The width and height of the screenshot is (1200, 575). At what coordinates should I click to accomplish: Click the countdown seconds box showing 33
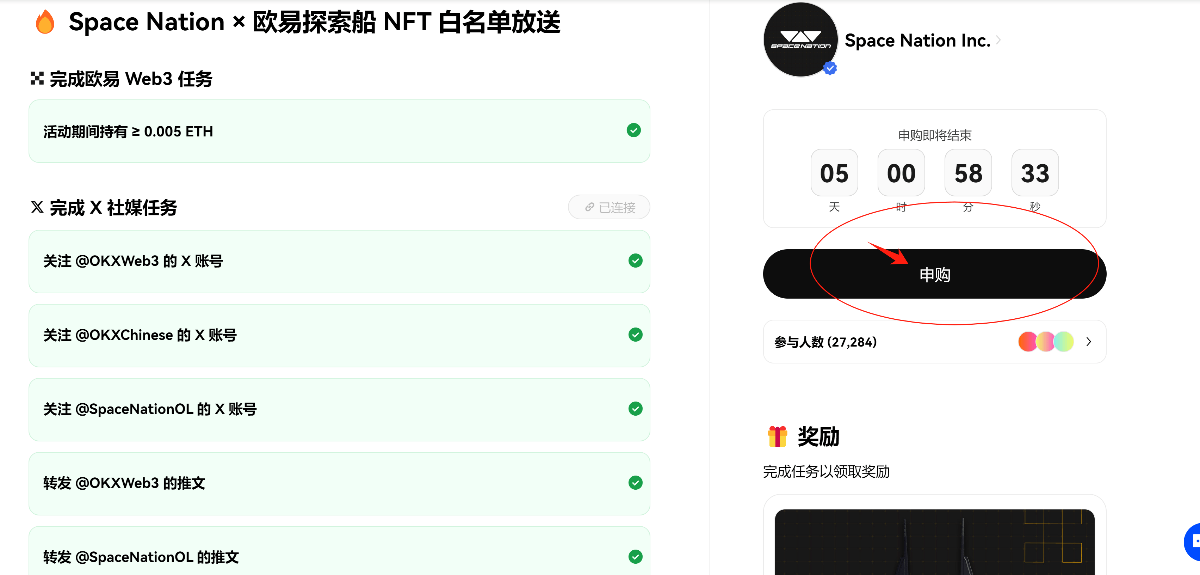[1035, 173]
